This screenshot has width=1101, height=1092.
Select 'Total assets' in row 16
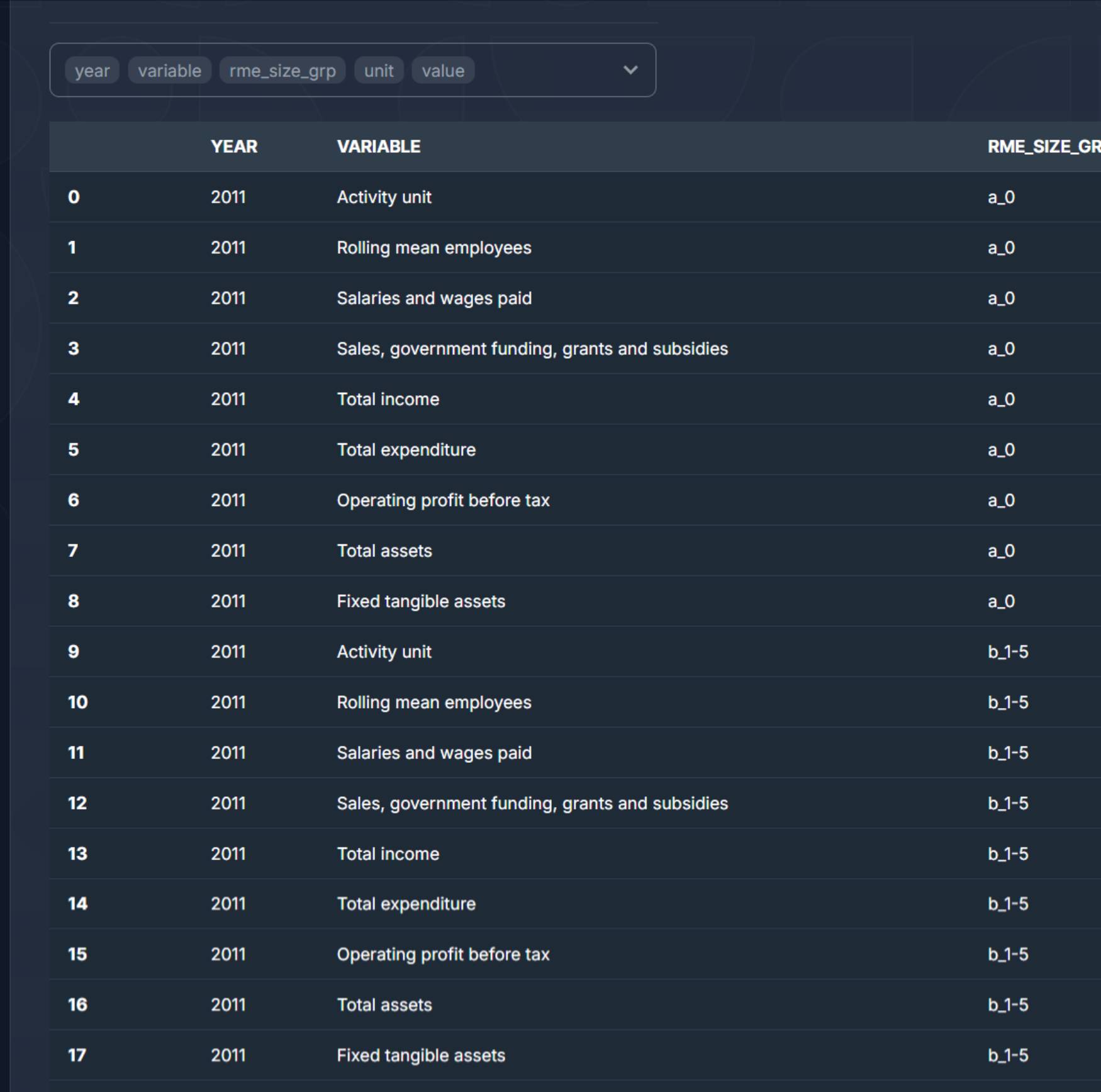pyautogui.click(x=384, y=1005)
